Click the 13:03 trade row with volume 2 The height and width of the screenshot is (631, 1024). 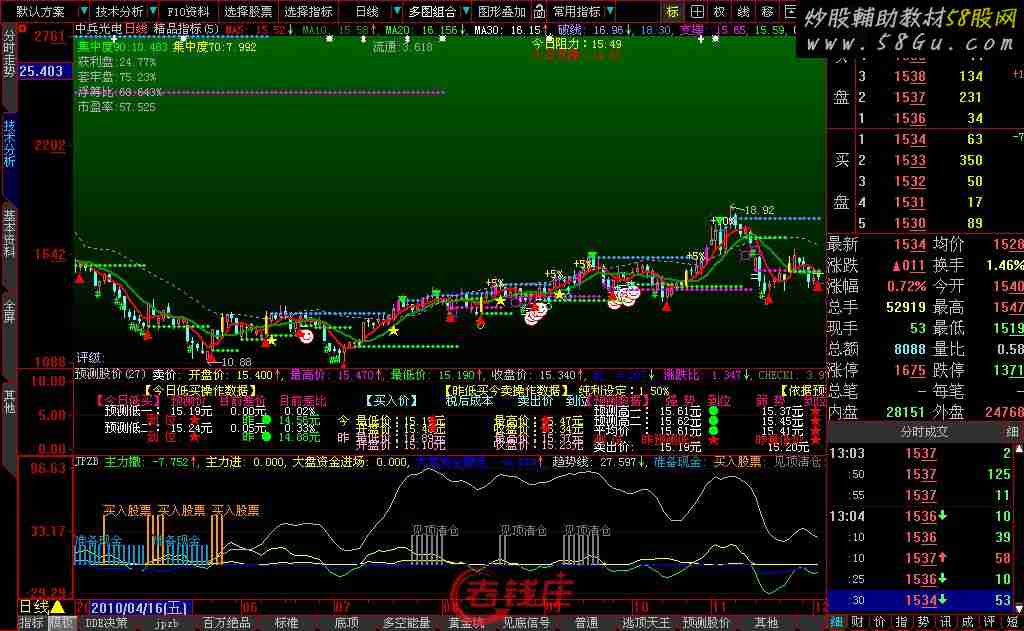(x=923, y=453)
